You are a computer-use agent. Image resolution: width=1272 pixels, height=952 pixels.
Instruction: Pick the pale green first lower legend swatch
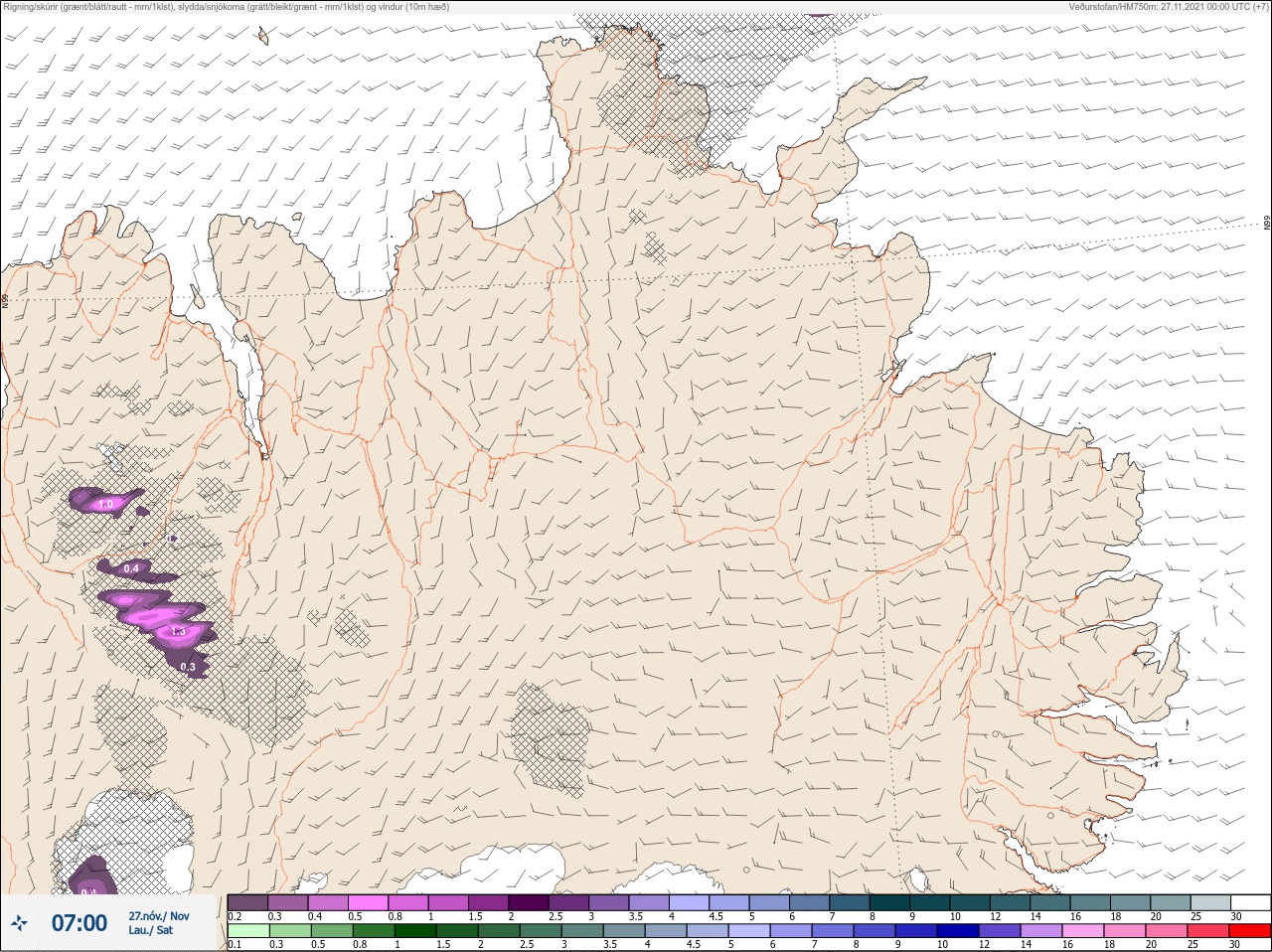point(247,931)
